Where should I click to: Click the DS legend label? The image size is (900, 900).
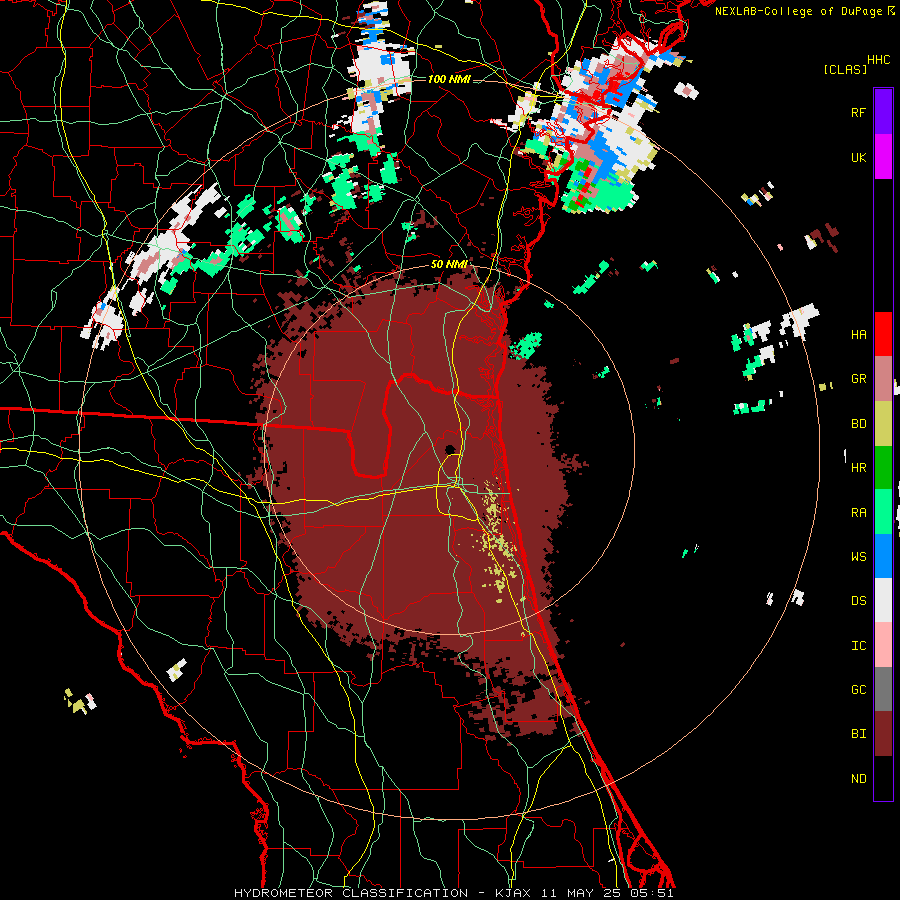pos(858,601)
